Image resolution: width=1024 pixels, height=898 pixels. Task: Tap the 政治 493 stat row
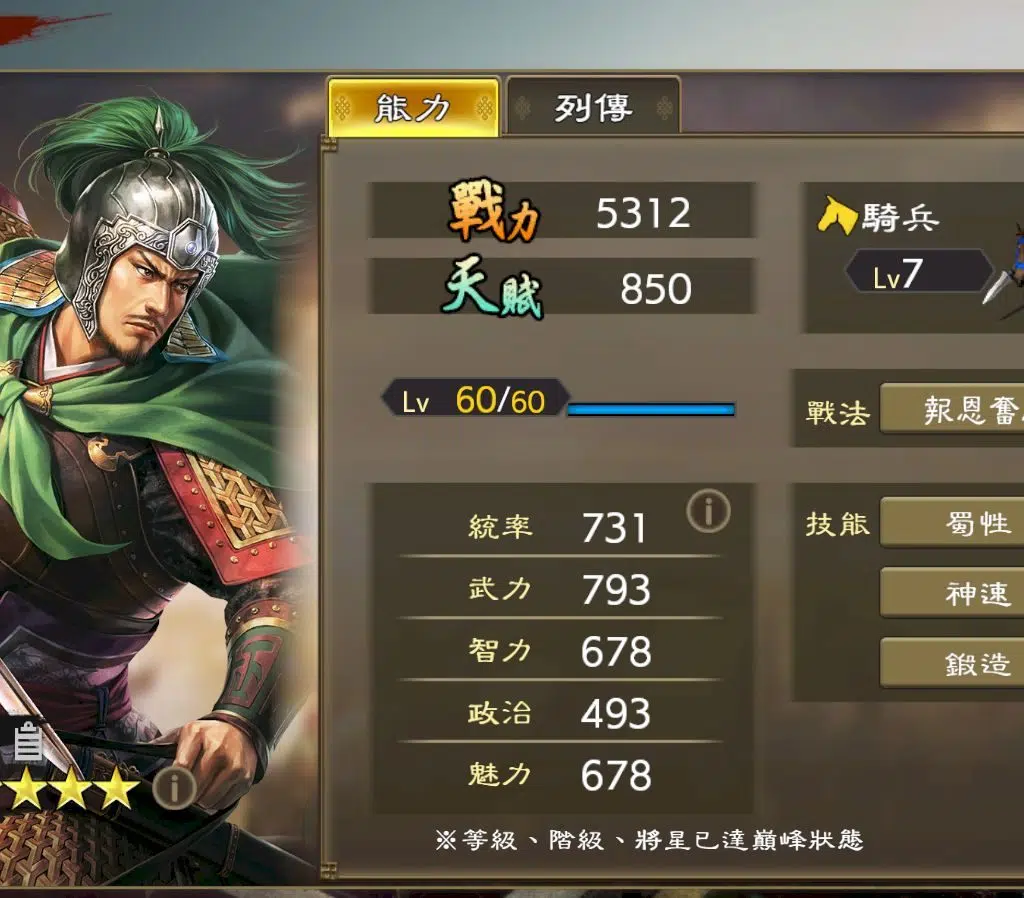[560, 713]
